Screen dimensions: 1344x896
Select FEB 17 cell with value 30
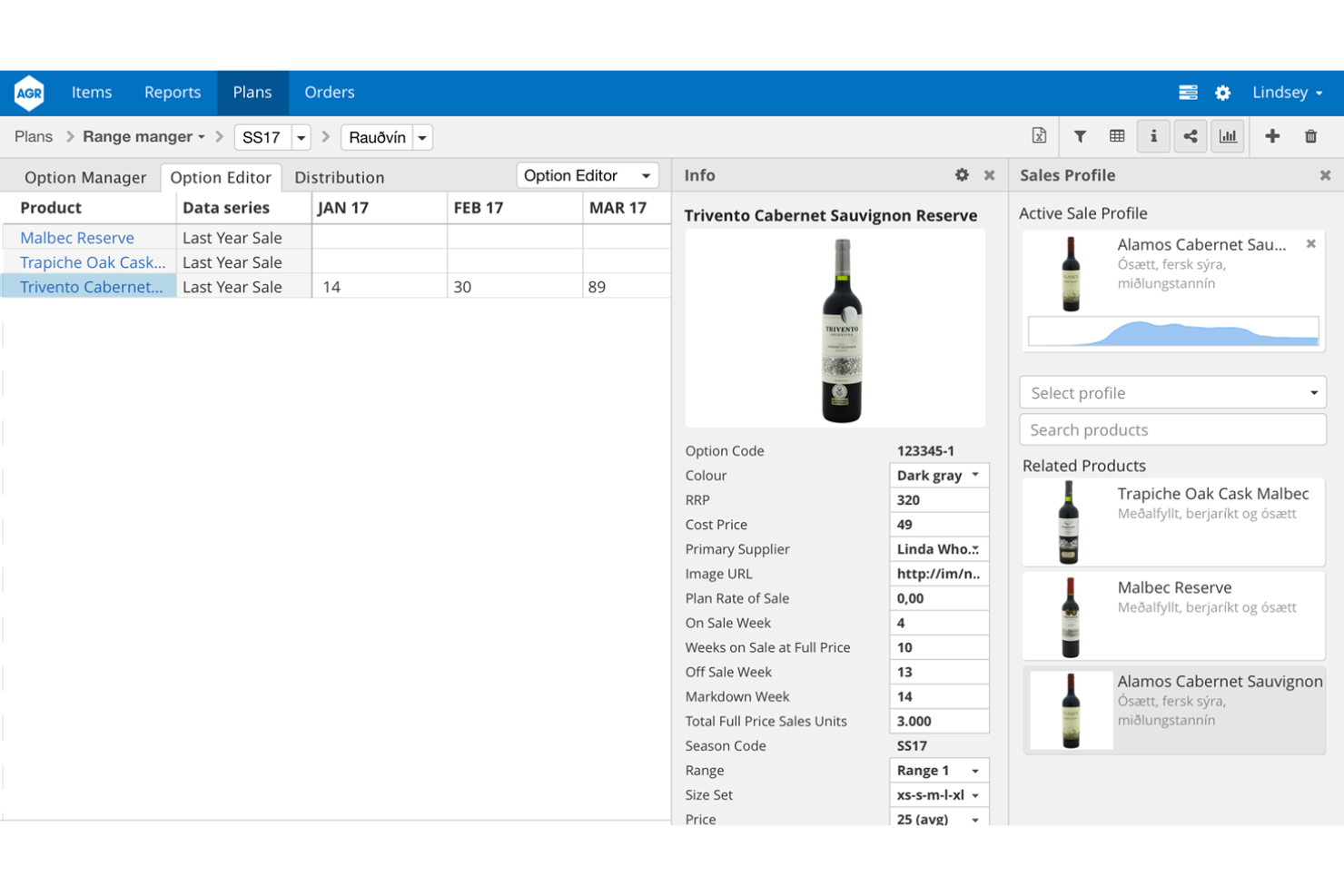click(x=515, y=287)
